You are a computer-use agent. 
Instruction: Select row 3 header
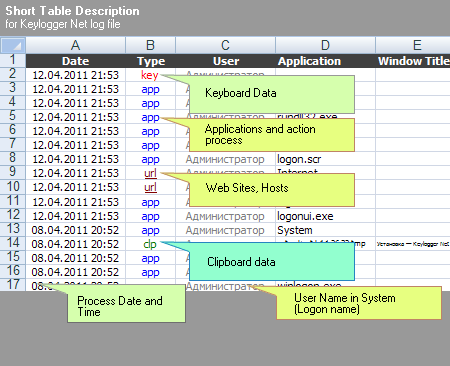pos(13,88)
